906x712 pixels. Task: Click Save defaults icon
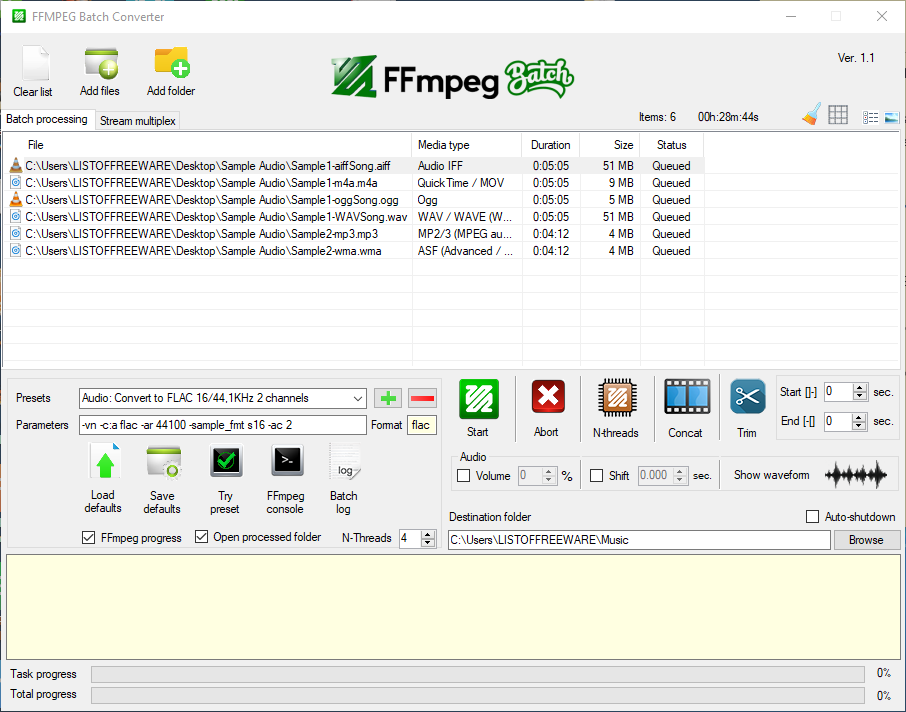click(x=164, y=462)
